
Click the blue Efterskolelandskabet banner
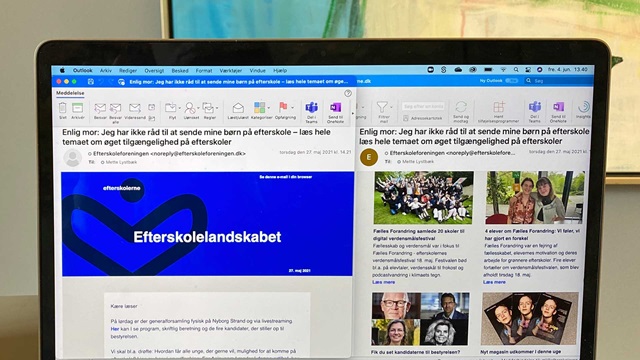[x=207, y=224]
